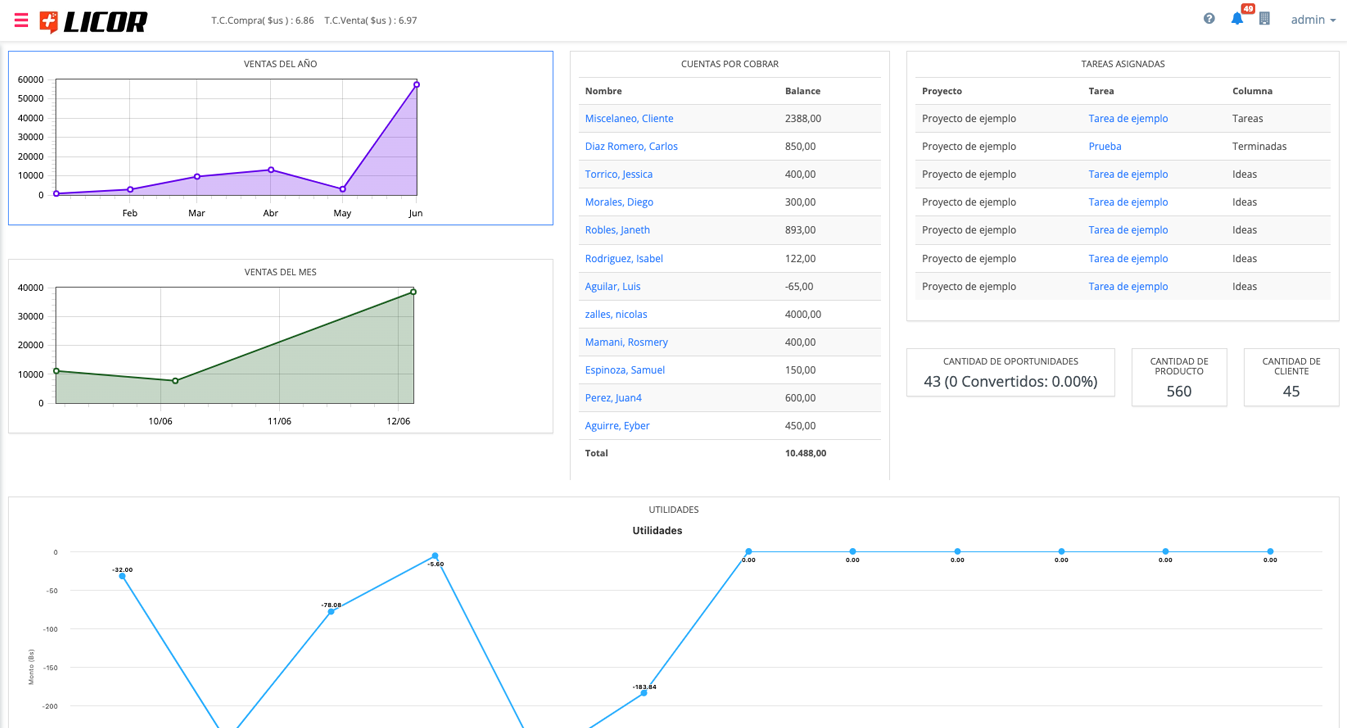Select the Cantidad de Producto card
Image resolution: width=1347 pixels, height=728 pixels.
tap(1179, 377)
